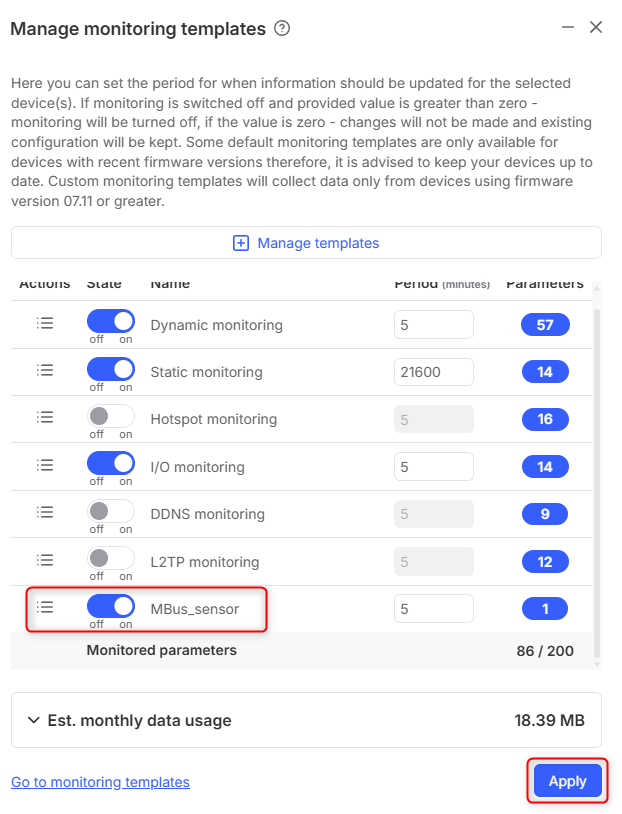Minimize the dialog with the dash icon

[x=565, y=28]
